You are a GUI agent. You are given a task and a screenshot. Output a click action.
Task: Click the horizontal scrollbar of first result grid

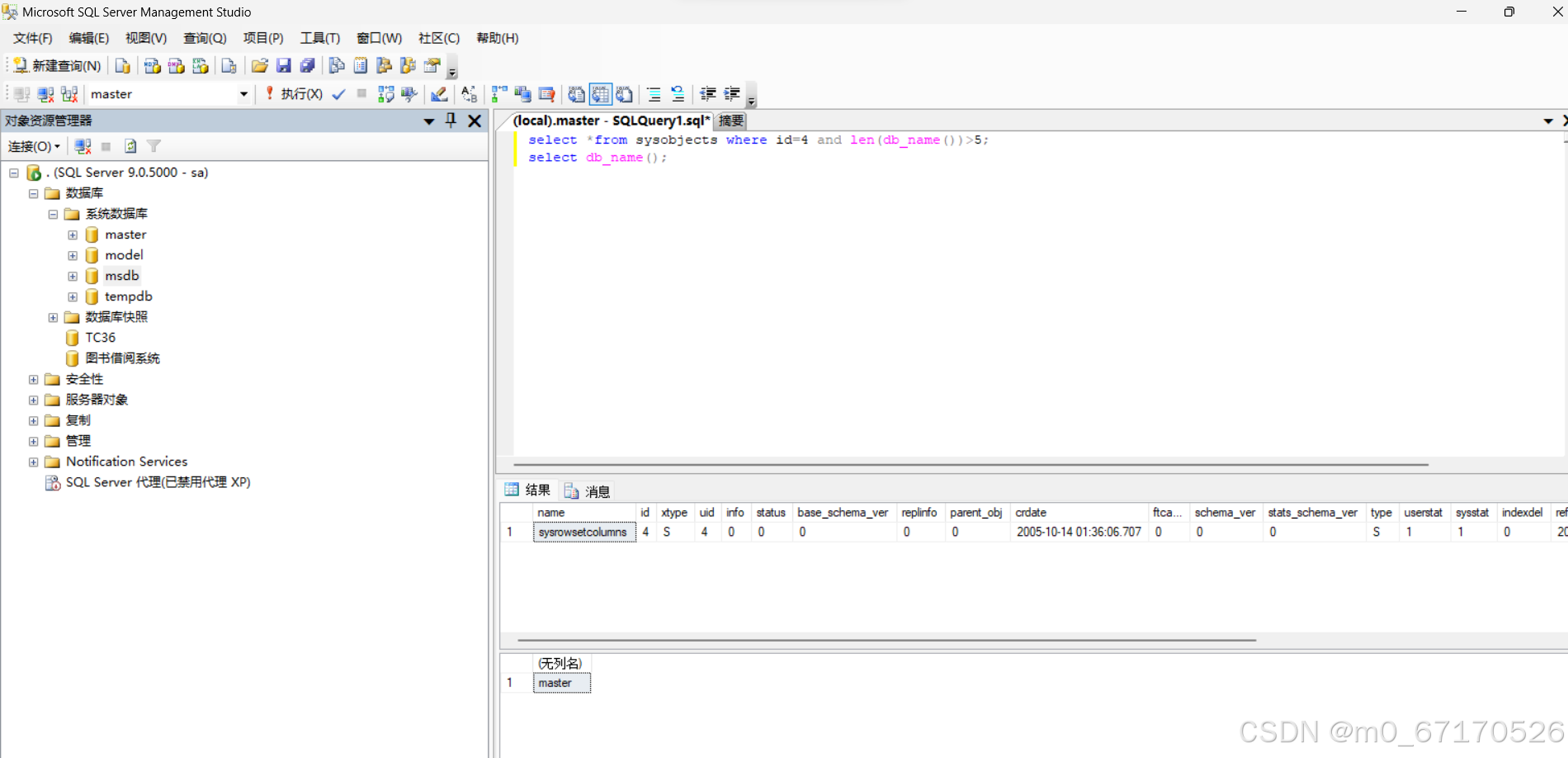[x=886, y=640]
